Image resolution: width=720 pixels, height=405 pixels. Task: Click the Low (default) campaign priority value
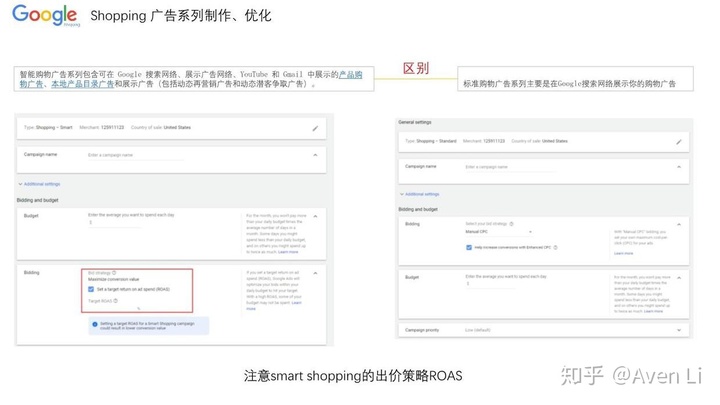point(478,330)
